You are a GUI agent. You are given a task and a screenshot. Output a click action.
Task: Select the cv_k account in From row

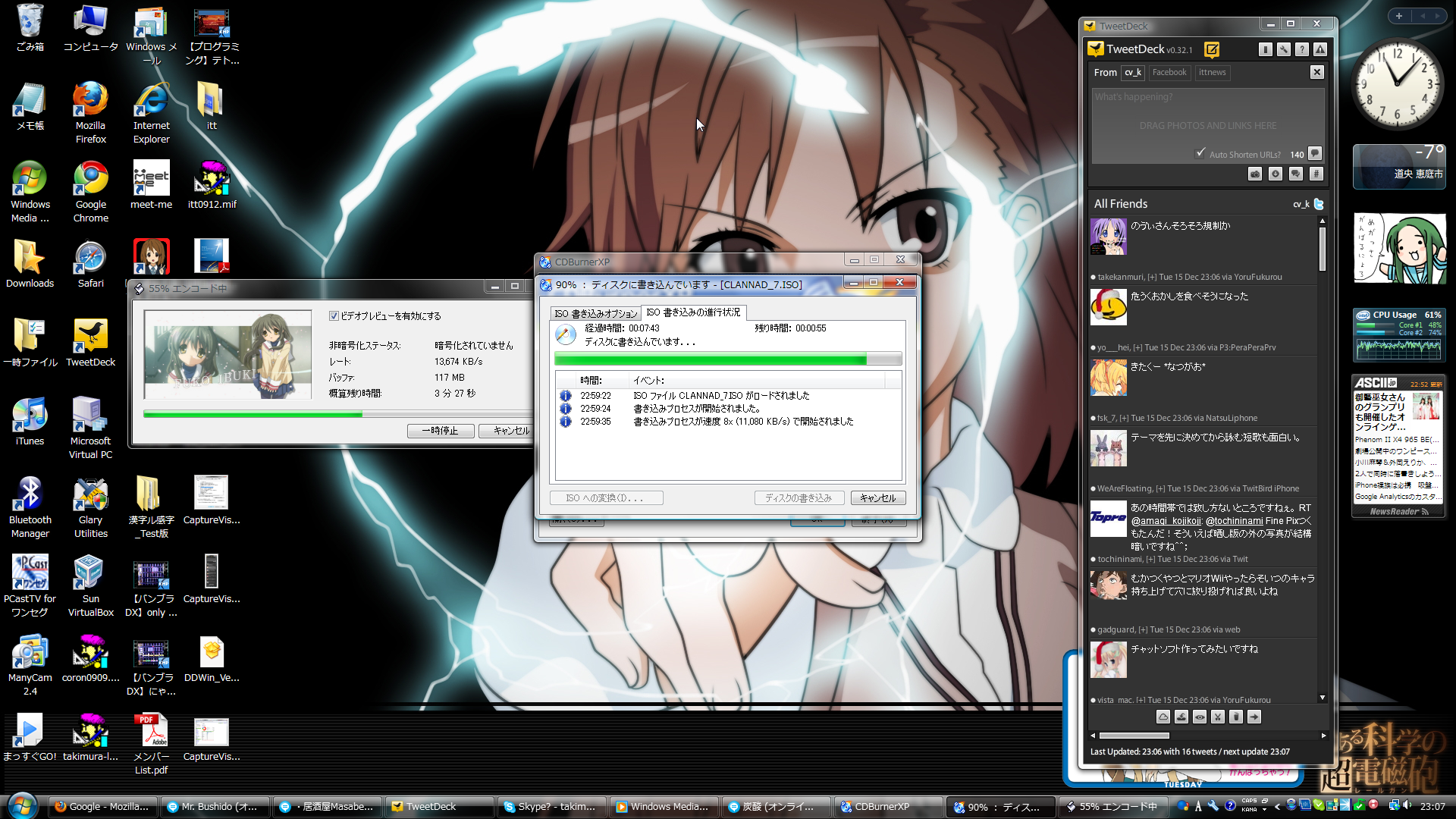pos(1133,73)
